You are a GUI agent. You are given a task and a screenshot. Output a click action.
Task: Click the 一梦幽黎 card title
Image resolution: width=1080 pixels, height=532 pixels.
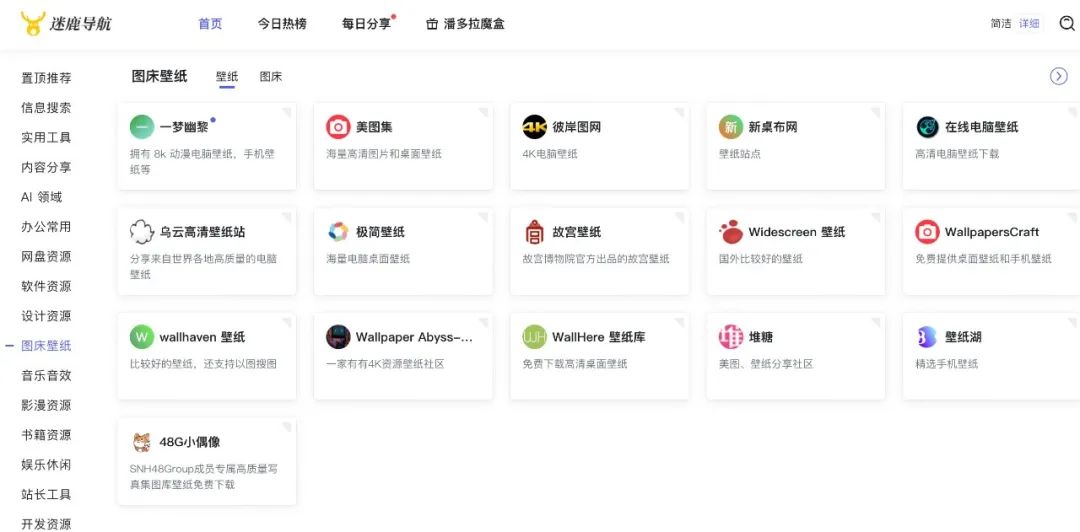pyautogui.click(x=184, y=127)
